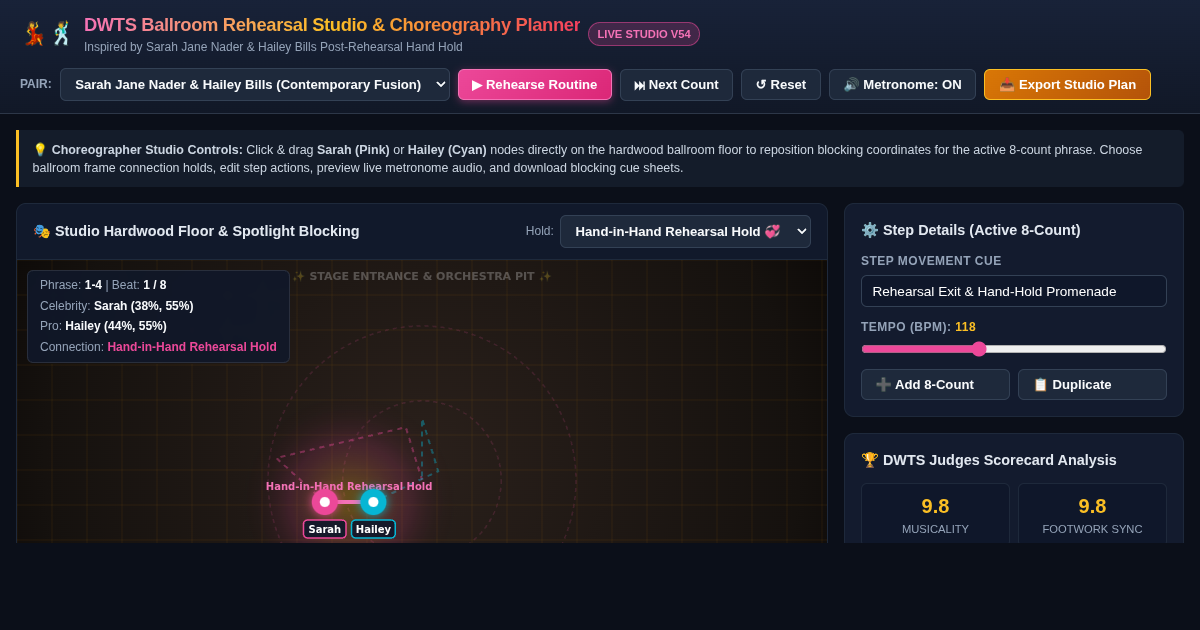Start the Rehearse Routine playback

(535, 84)
